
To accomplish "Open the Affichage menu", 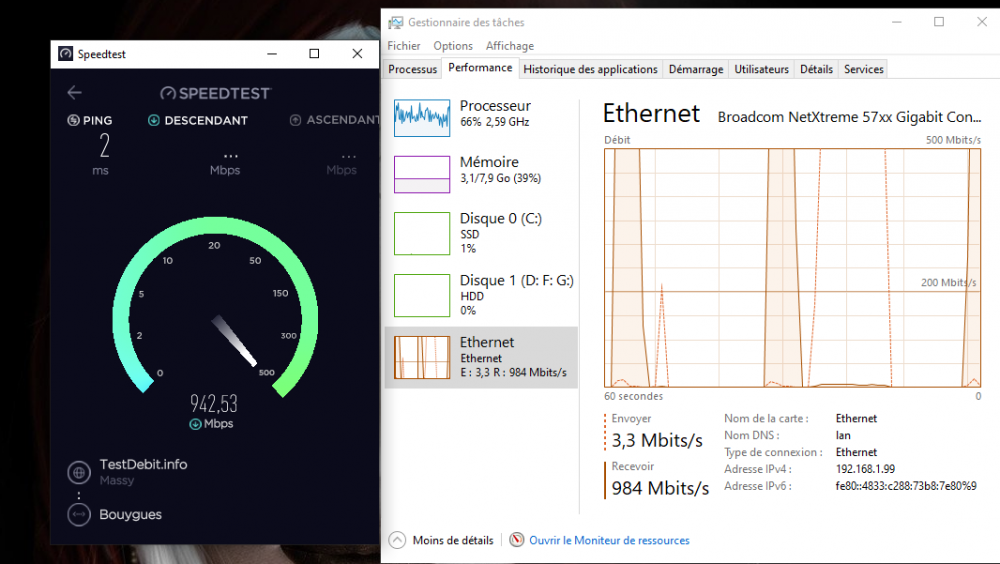I will (510, 46).
